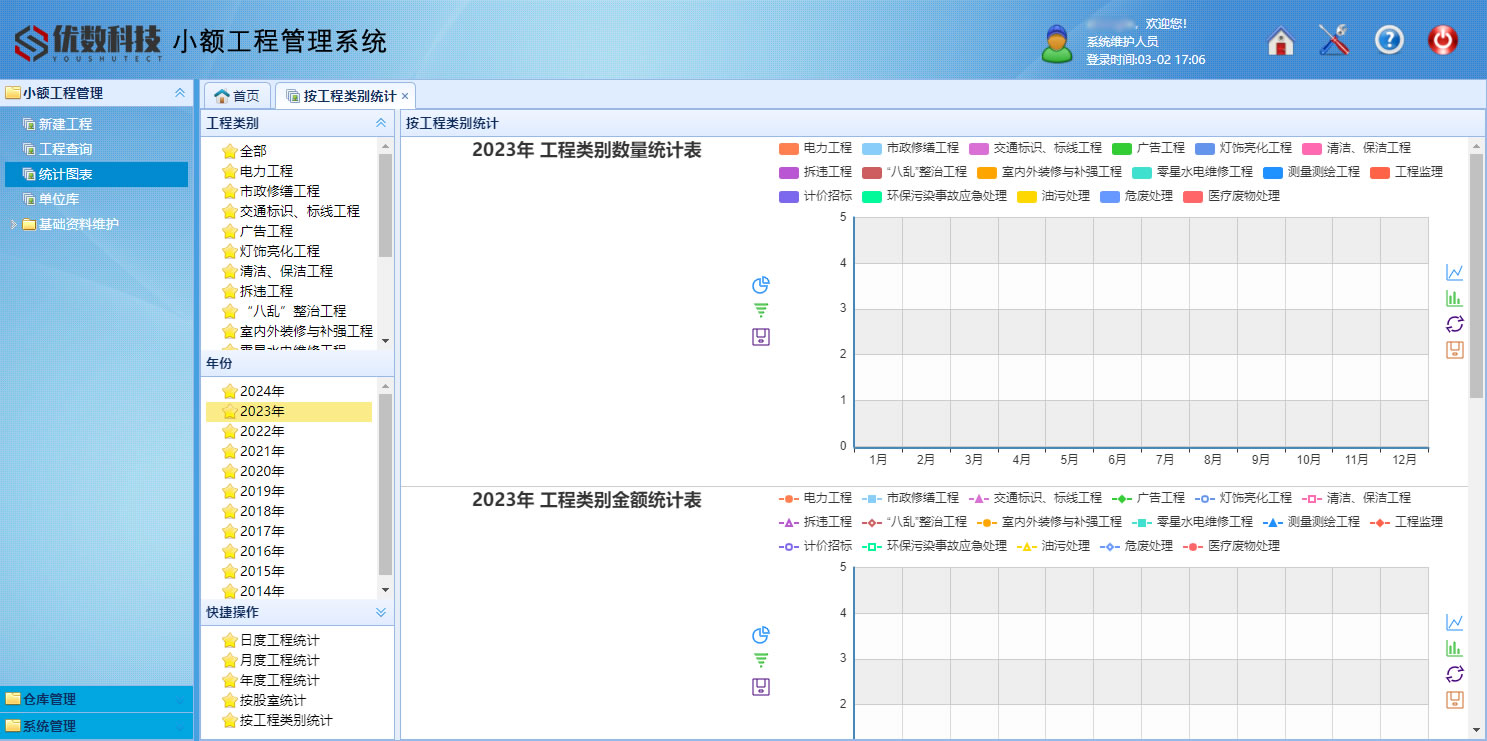Screen dimensions: 1487x741
Task: Toggle the 快捷操作 panel chevron
Action: point(381,612)
